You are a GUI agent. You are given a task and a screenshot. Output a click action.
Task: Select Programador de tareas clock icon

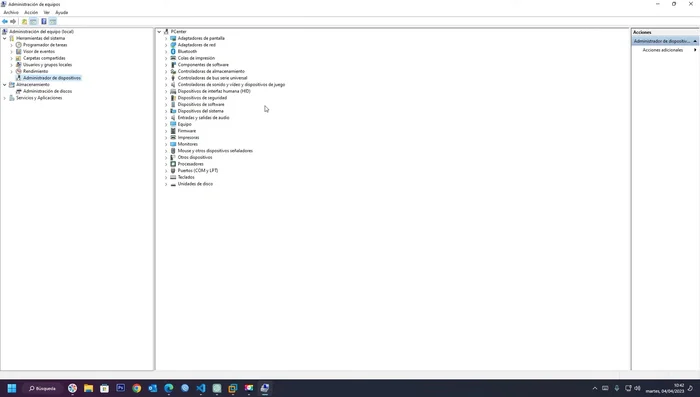click(x=18, y=45)
